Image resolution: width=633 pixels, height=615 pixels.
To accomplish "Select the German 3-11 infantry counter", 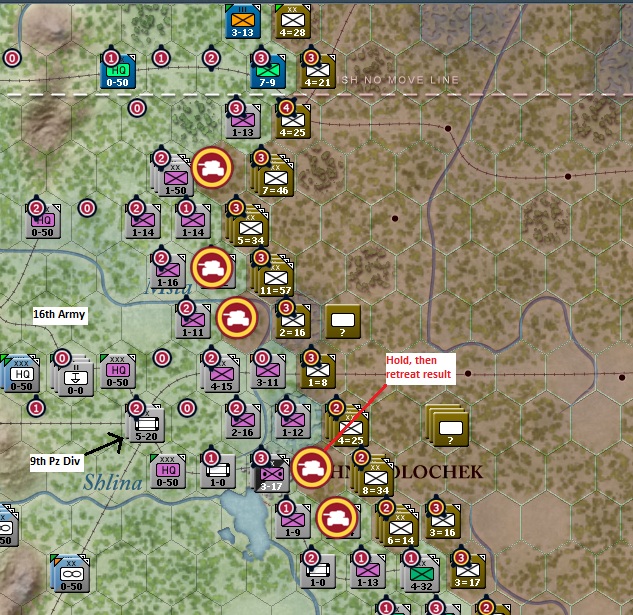I will 268,371.
